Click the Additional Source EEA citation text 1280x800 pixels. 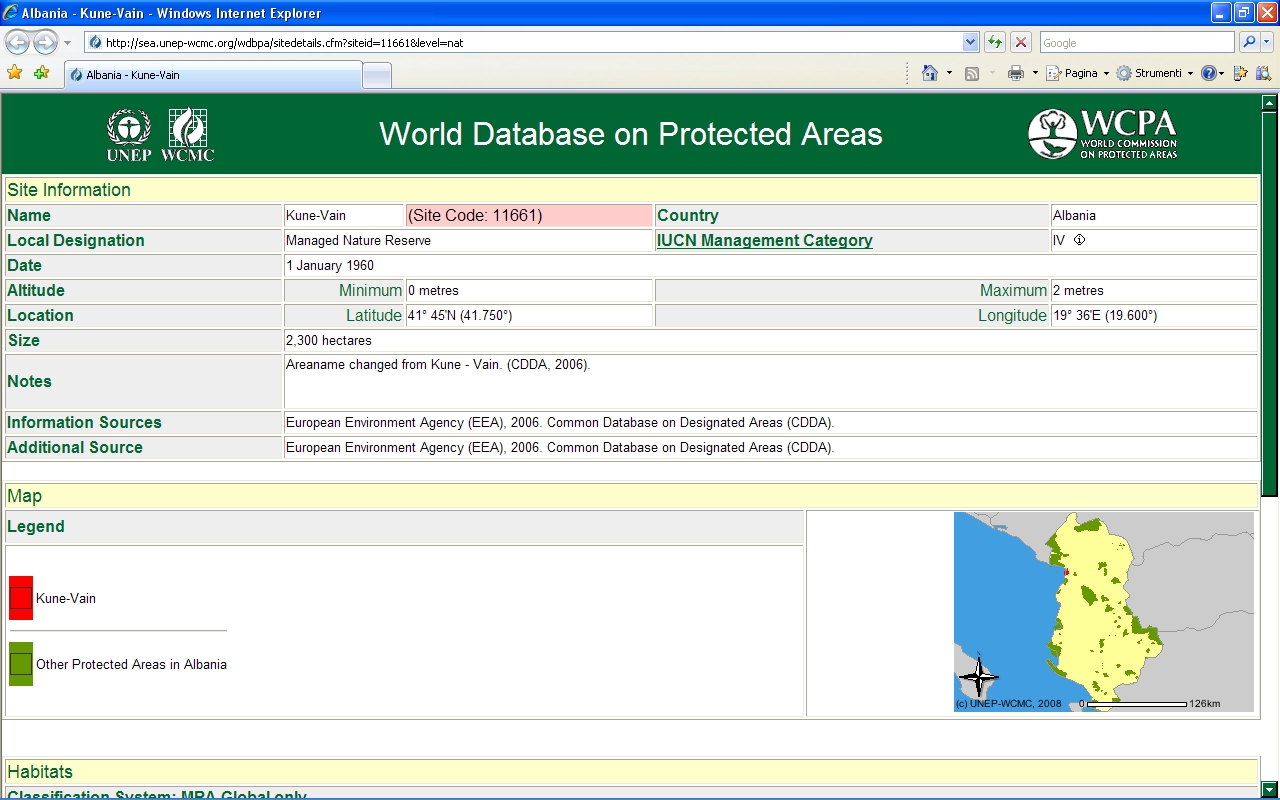click(x=560, y=448)
